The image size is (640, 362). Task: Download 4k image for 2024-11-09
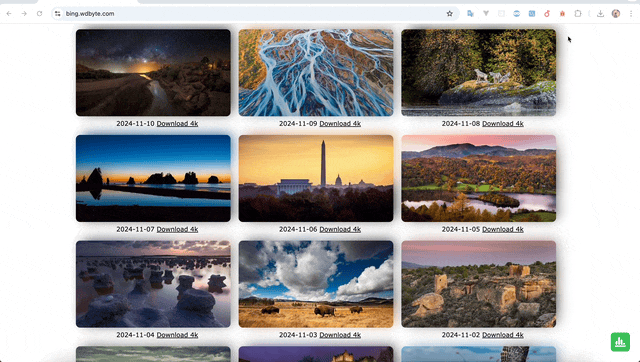pos(340,123)
